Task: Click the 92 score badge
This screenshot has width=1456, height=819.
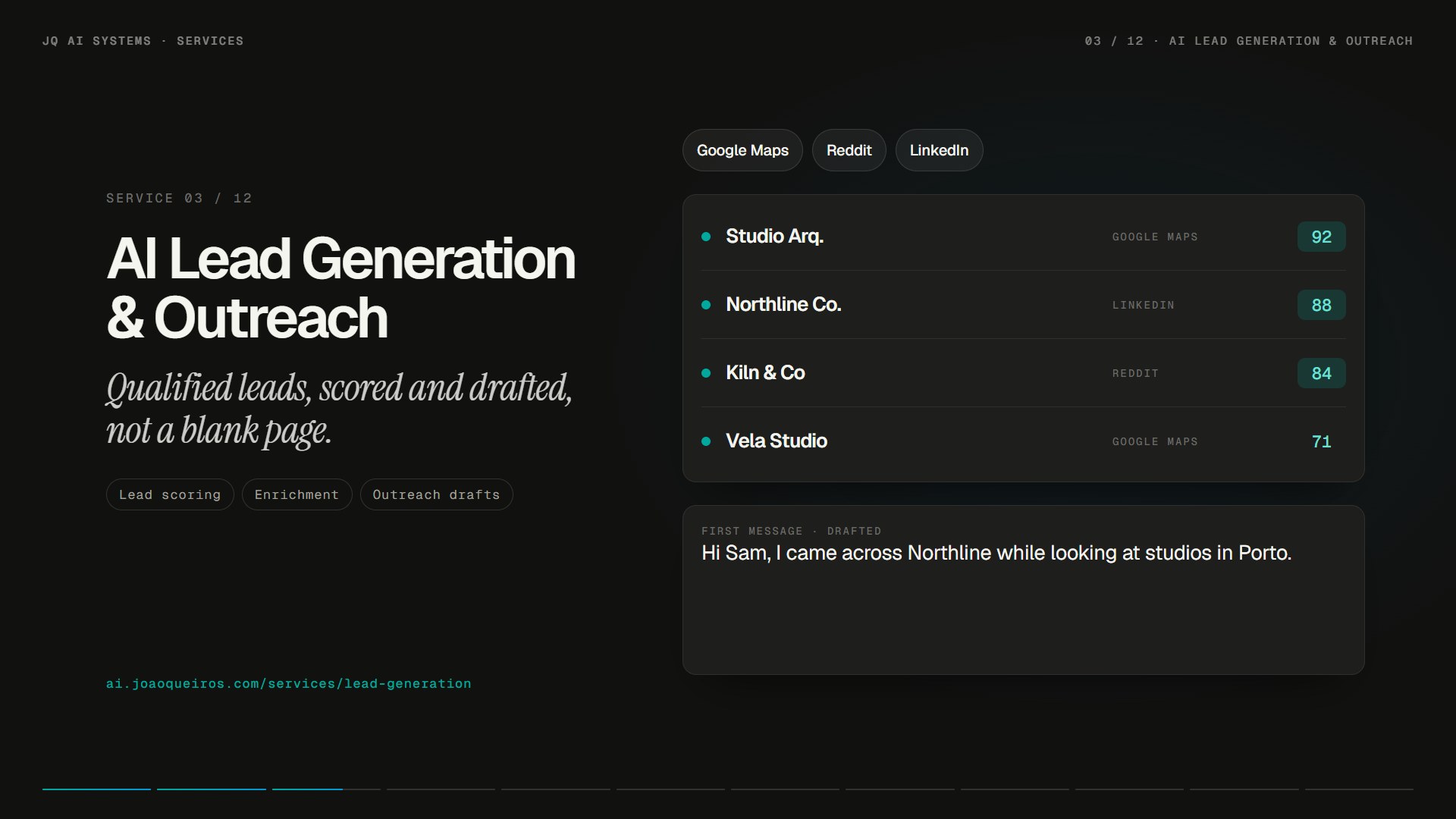Action: pyautogui.click(x=1321, y=237)
